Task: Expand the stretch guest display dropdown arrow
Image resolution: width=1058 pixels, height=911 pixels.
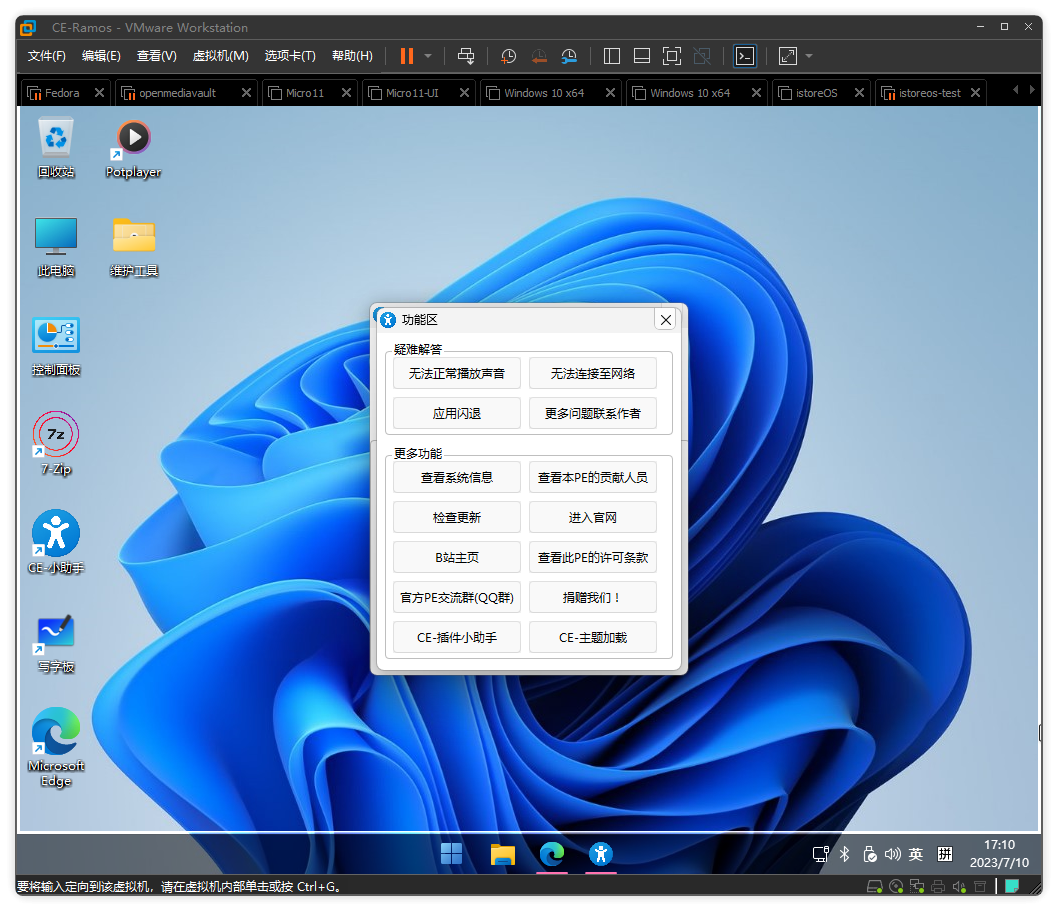Action: (809, 56)
